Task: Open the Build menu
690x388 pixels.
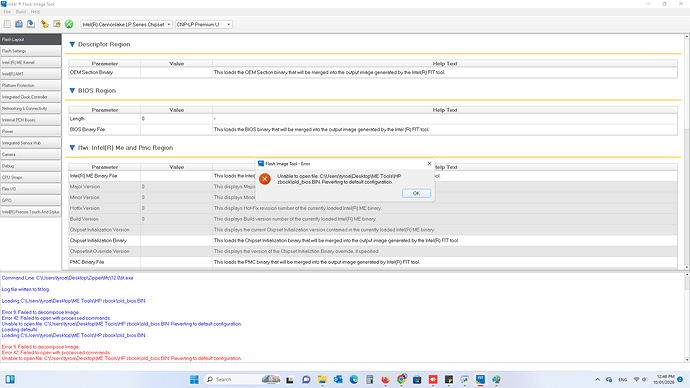Action: (21, 12)
